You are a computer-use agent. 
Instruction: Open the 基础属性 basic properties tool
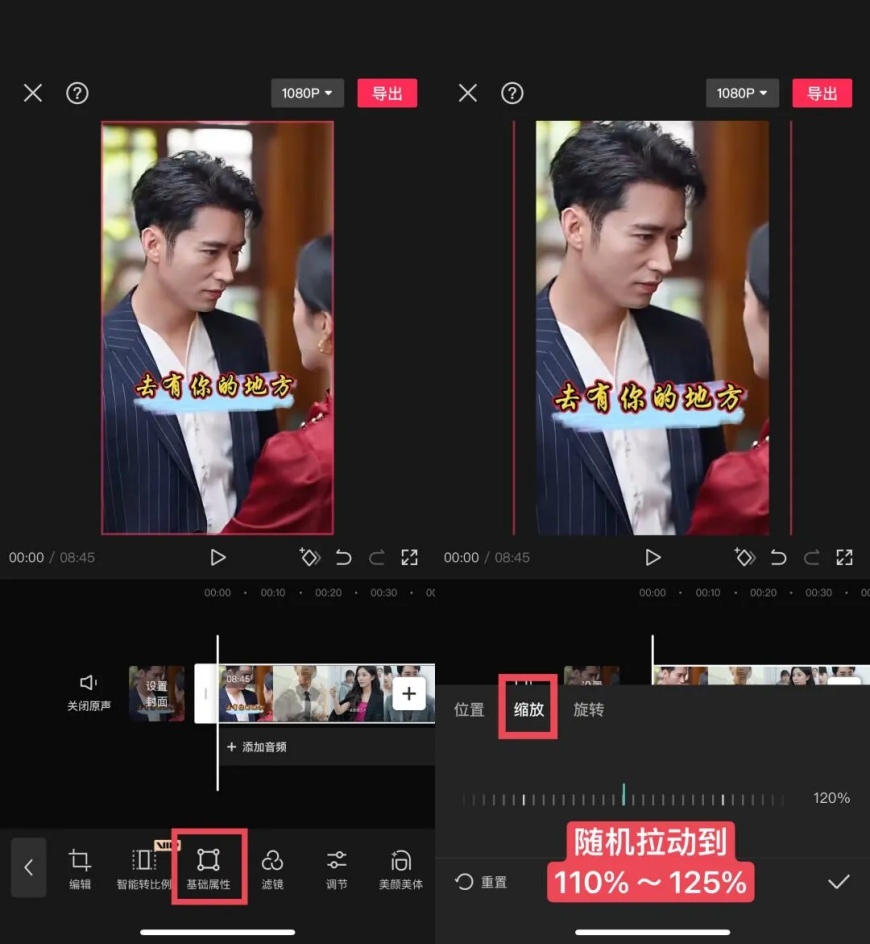point(208,869)
